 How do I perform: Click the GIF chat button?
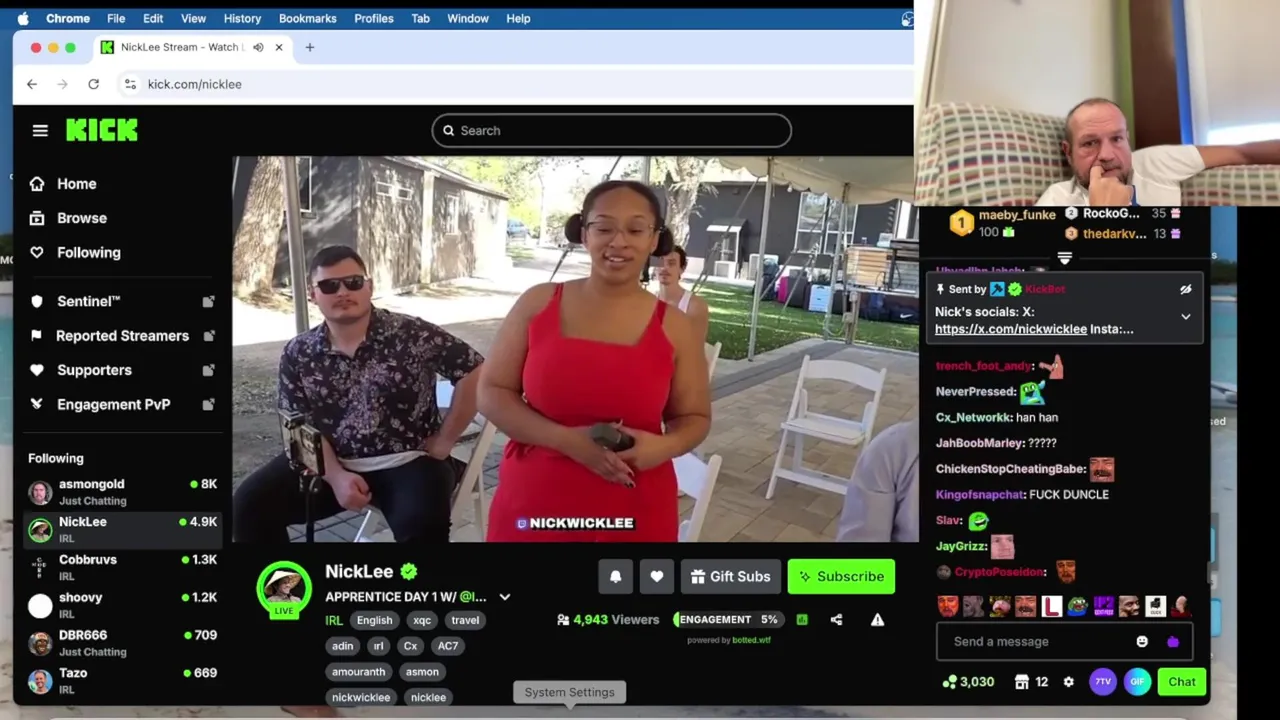[1137, 682]
